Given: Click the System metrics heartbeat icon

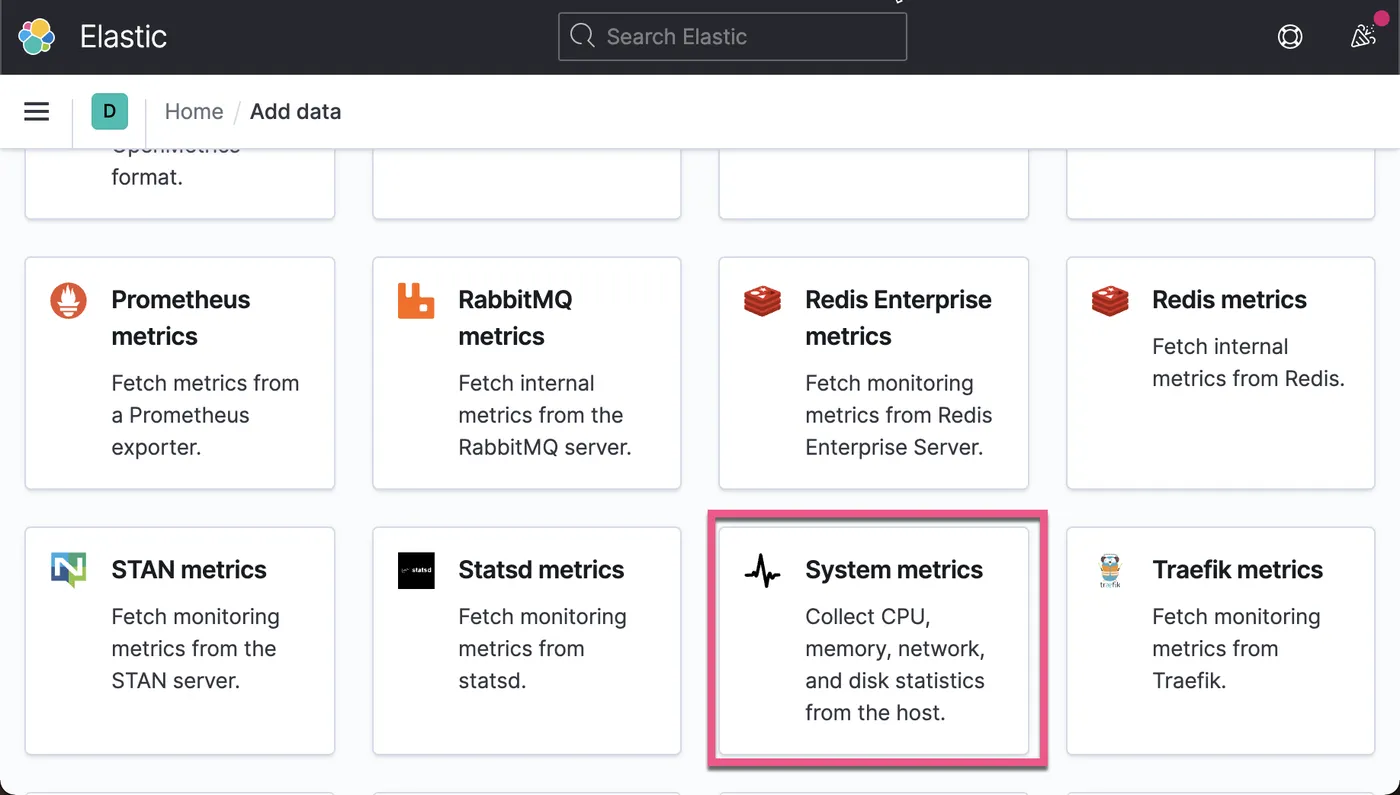Looking at the screenshot, I should [x=763, y=571].
